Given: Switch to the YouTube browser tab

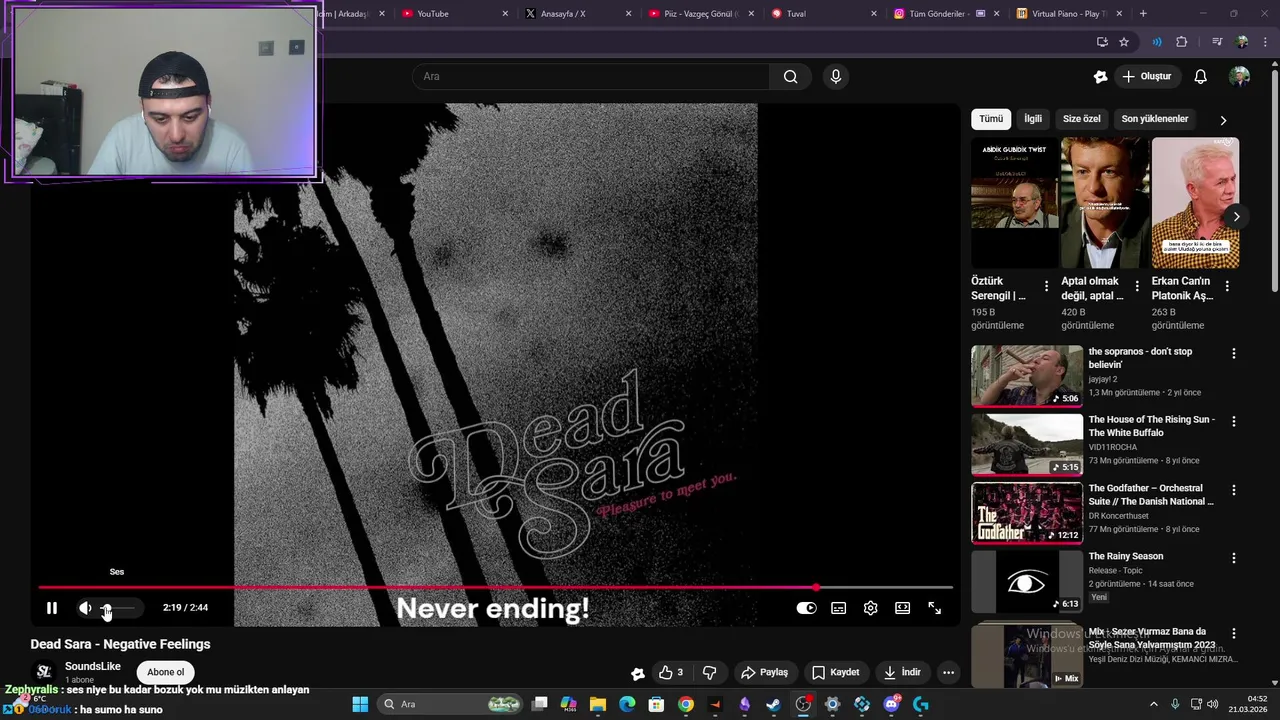Looking at the screenshot, I should (455, 14).
